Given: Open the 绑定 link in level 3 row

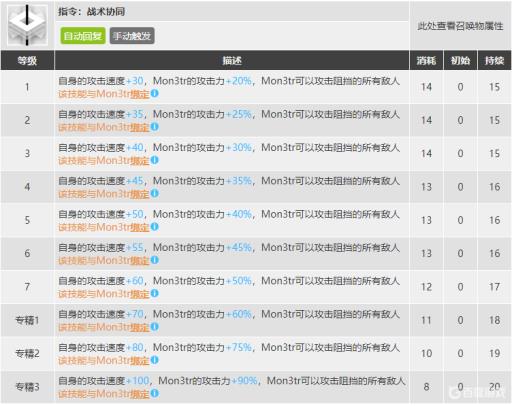Looking at the screenshot, I should (140, 161).
